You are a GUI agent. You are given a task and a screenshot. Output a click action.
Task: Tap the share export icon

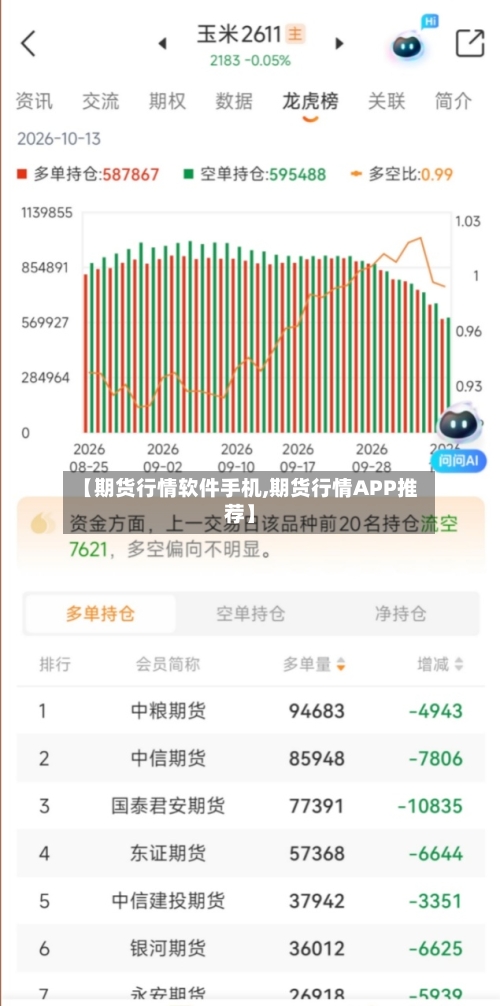tap(470, 43)
